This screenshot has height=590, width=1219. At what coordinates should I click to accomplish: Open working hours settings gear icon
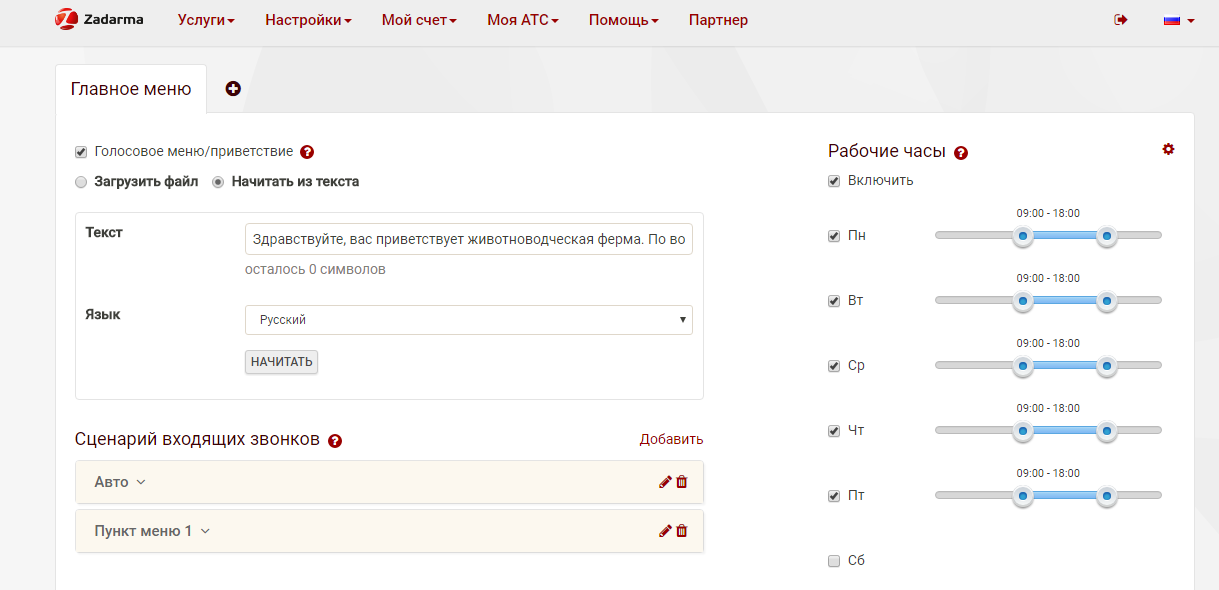click(x=1168, y=149)
